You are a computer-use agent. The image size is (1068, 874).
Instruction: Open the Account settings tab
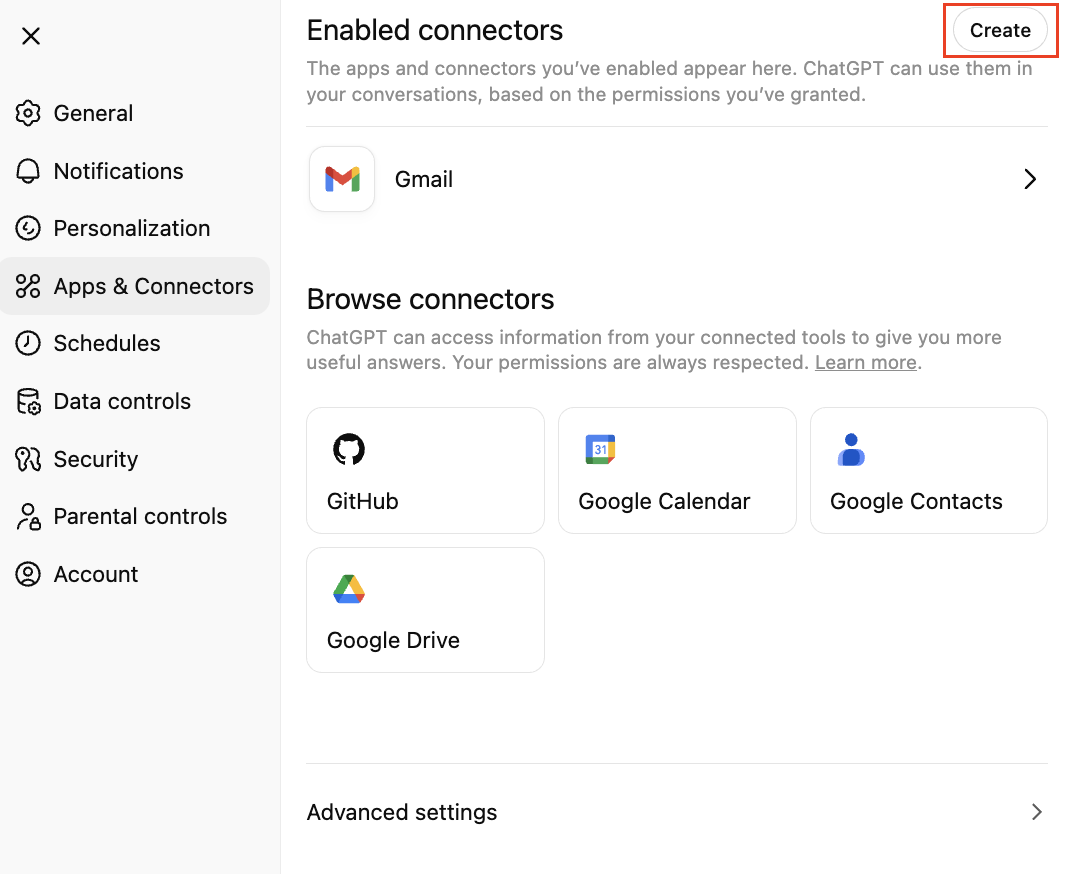click(x=95, y=574)
